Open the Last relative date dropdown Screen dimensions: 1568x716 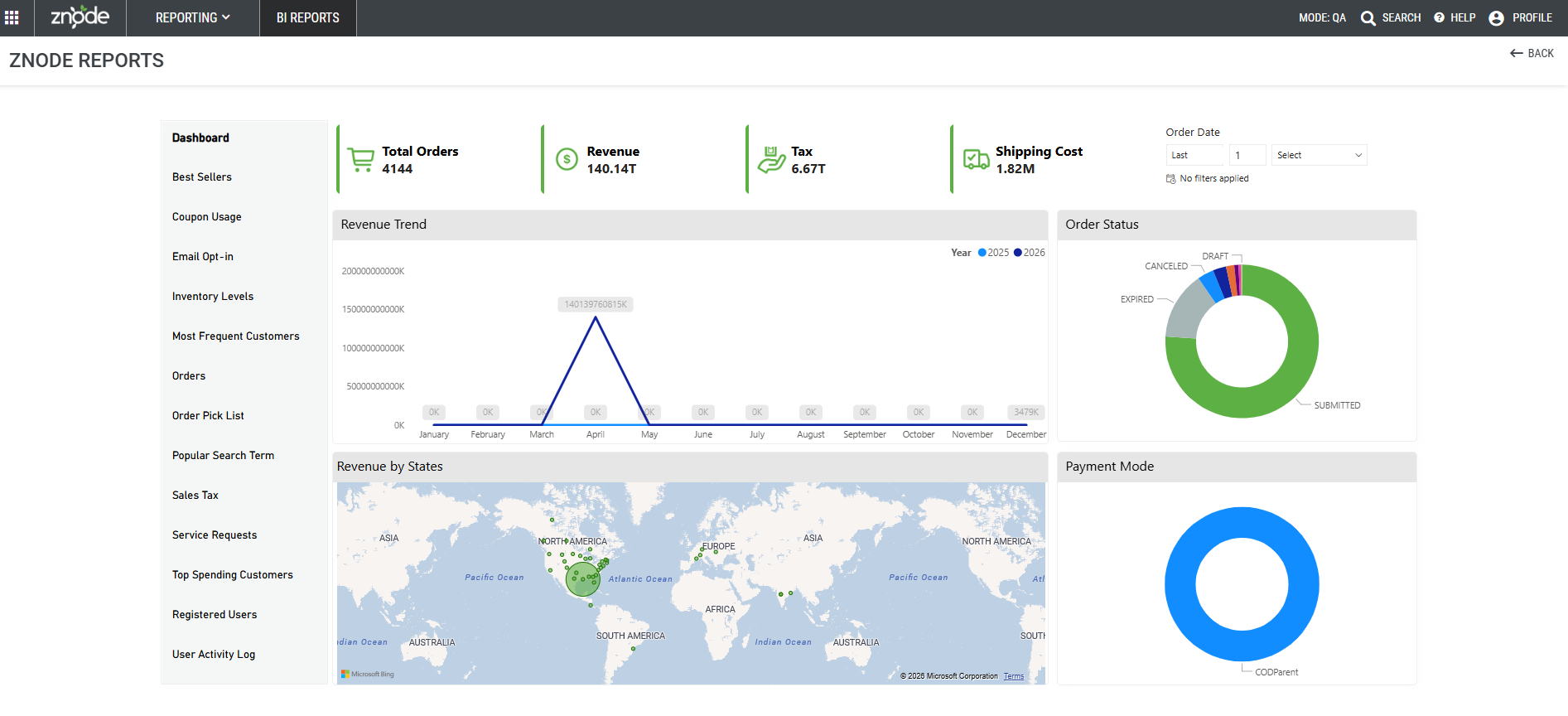pyautogui.click(x=1194, y=155)
